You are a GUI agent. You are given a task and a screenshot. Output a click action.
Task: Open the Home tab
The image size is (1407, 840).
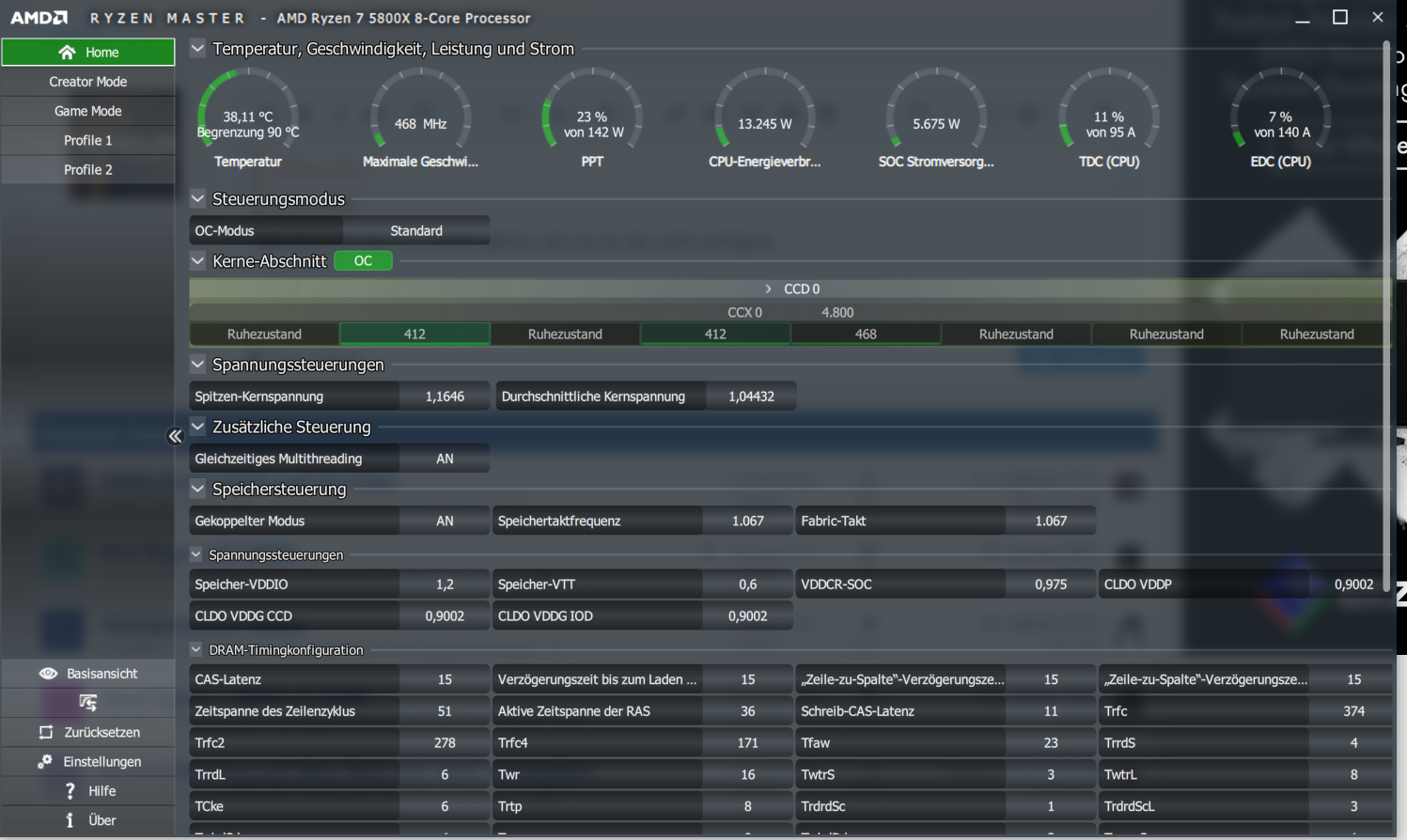[x=88, y=53]
